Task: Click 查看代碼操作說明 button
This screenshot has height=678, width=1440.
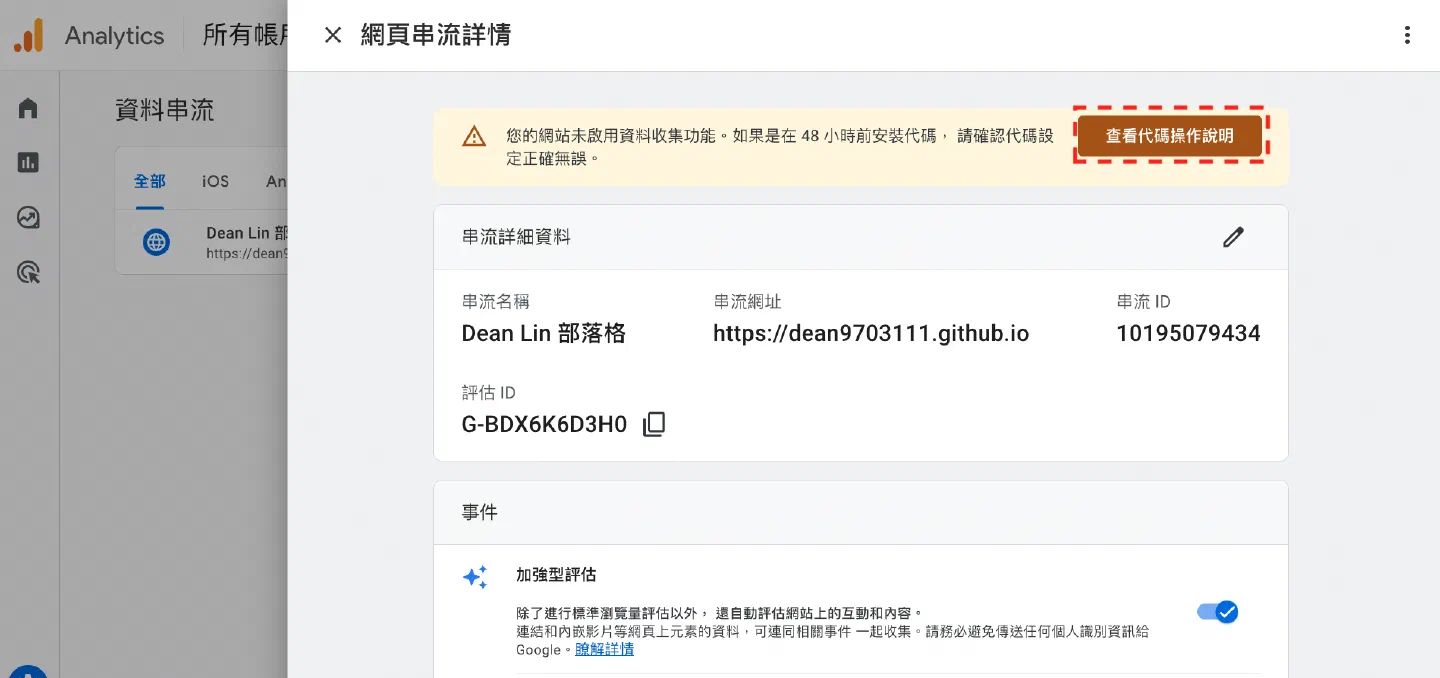Action: pos(1170,136)
